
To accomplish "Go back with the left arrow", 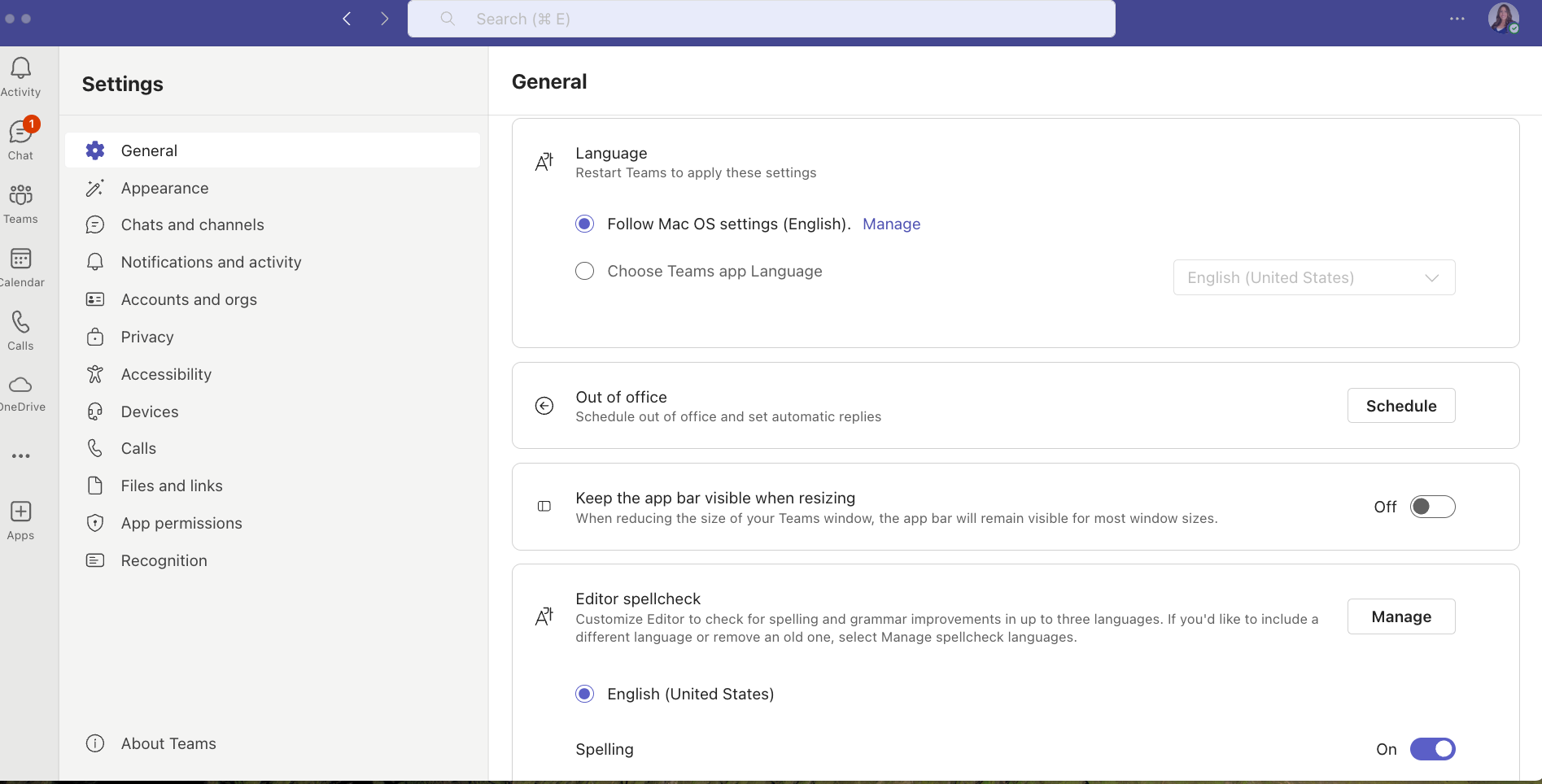I will click(x=347, y=19).
